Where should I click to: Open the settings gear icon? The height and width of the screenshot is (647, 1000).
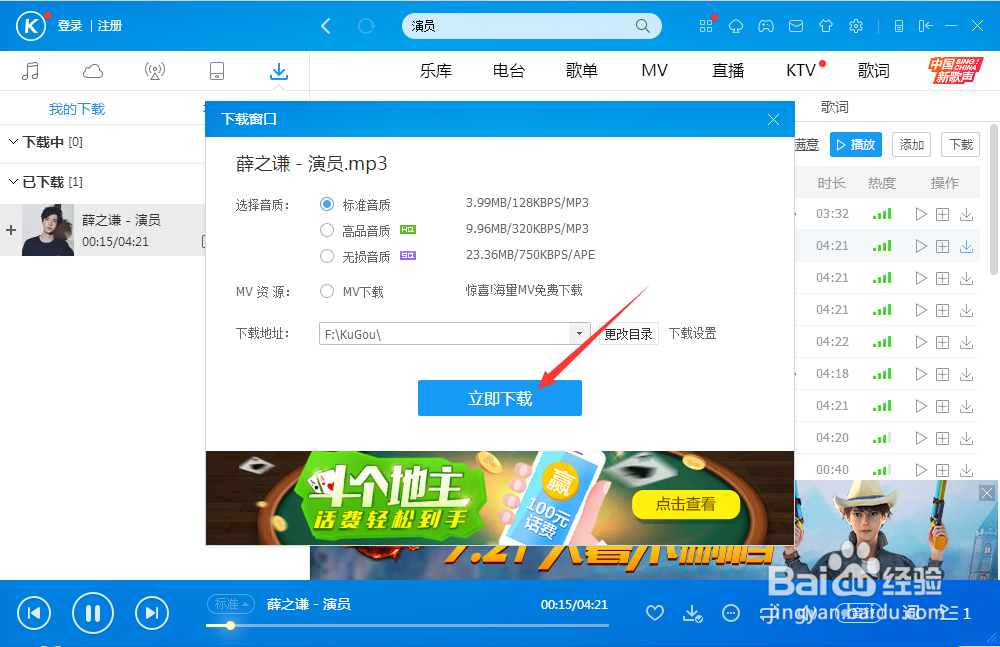[856, 26]
